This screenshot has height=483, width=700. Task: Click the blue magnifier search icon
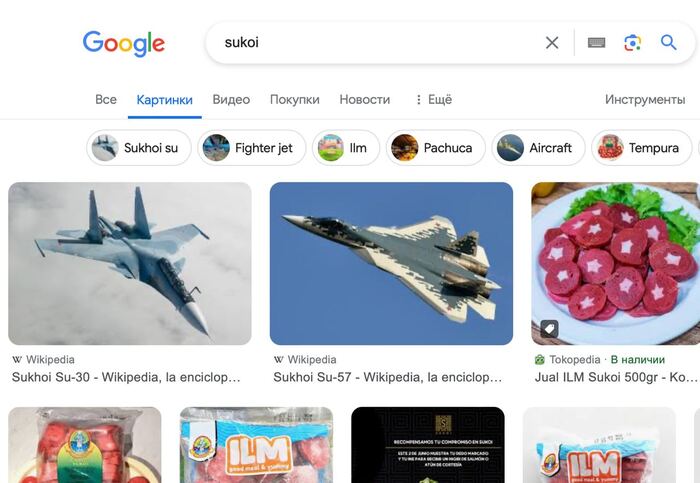668,42
